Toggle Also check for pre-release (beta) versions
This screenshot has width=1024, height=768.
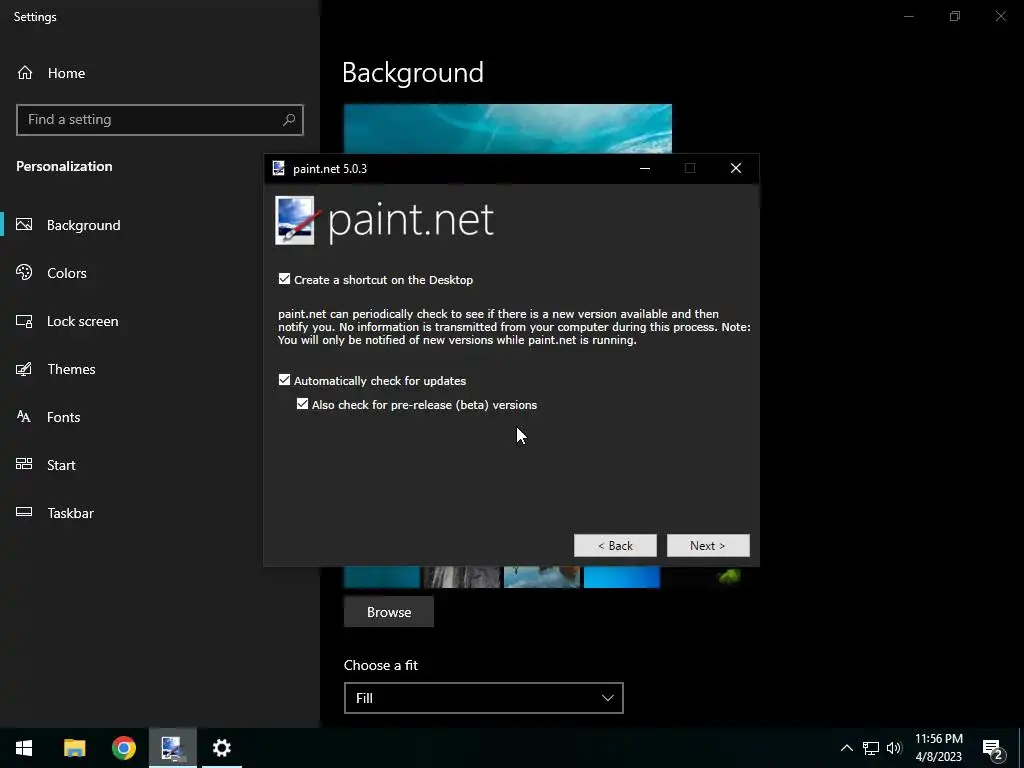302,404
